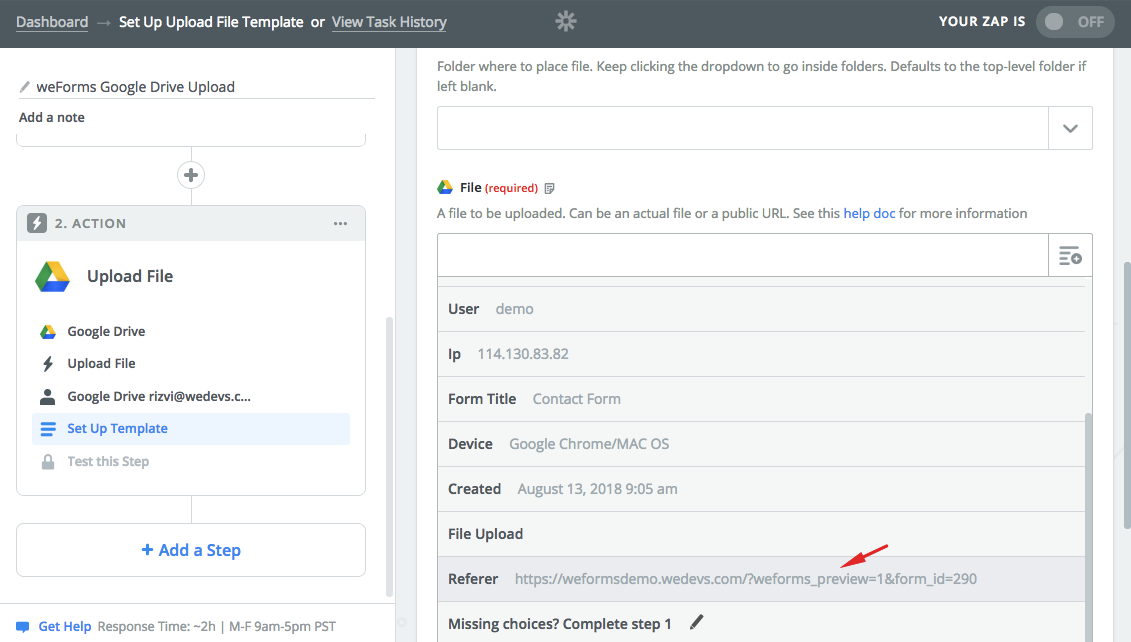The width and height of the screenshot is (1131, 642).
Task: Select the Ip 114.130.83.82 option
Action: [x=761, y=354]
